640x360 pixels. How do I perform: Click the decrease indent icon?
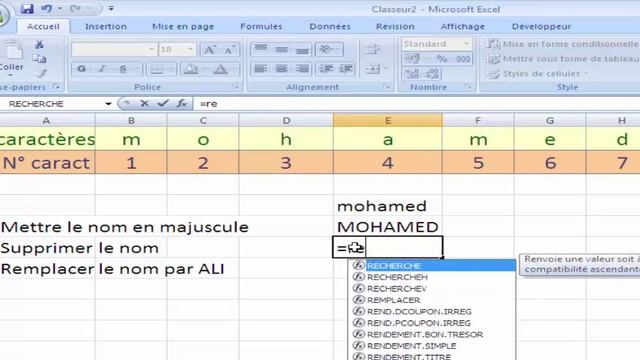click(326, 69)
